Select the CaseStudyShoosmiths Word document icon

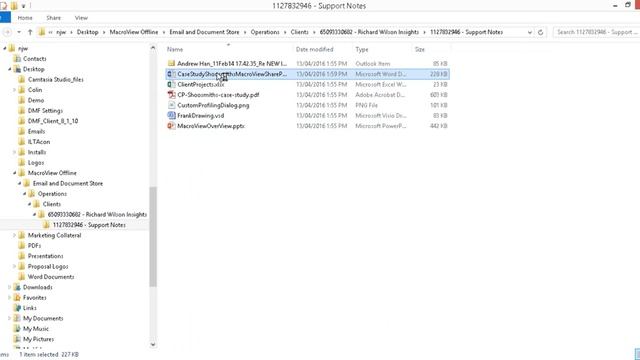[171, 74]
